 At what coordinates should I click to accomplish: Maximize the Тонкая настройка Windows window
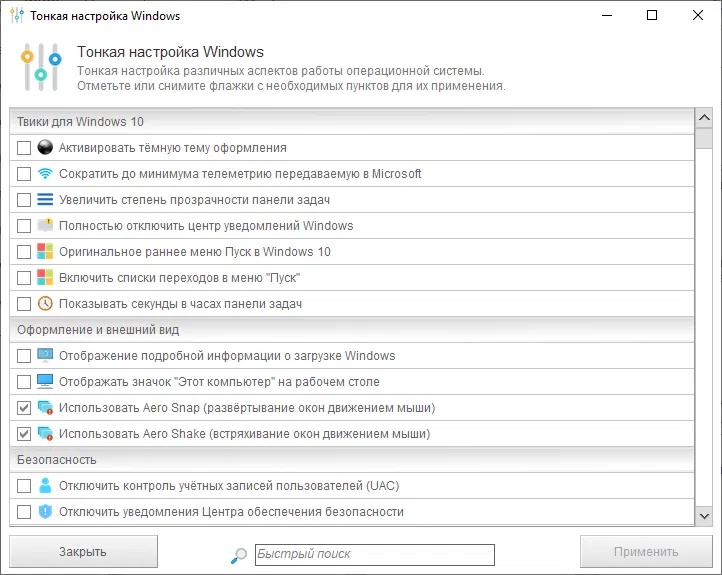click(652, 15)
